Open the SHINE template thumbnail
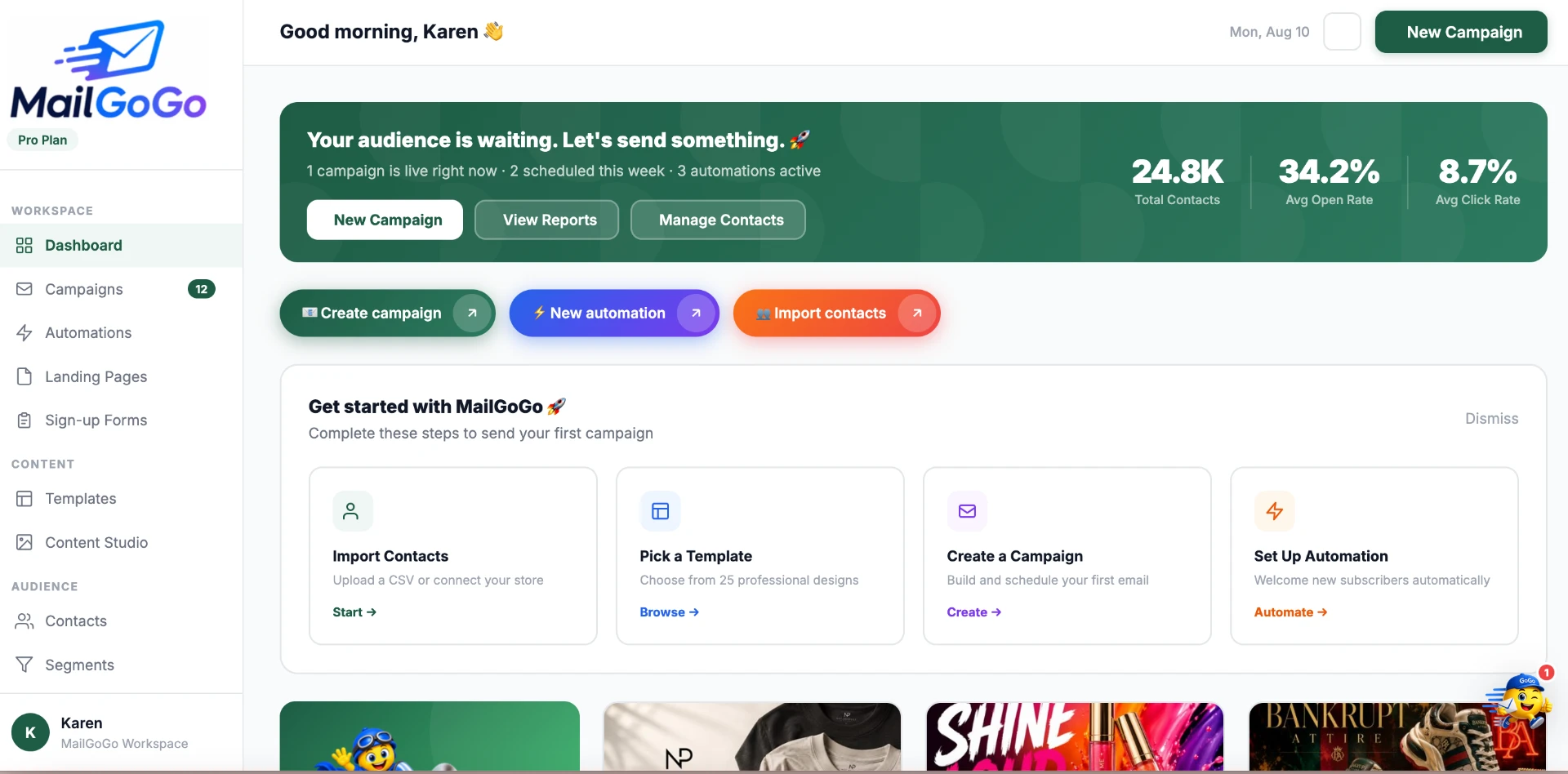Image resolution: width=1568 pixels, height=774 pixels. 1075,736
